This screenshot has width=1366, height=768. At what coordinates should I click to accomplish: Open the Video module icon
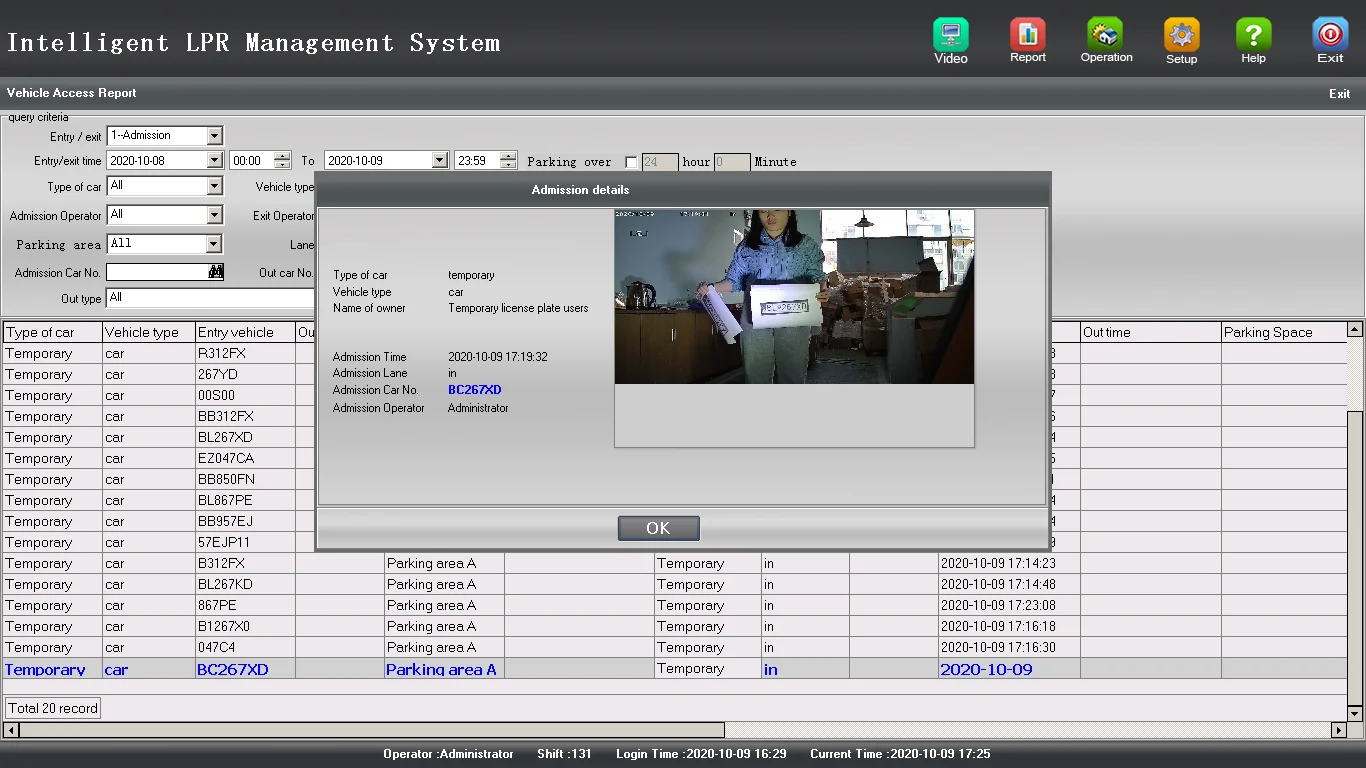950,36
